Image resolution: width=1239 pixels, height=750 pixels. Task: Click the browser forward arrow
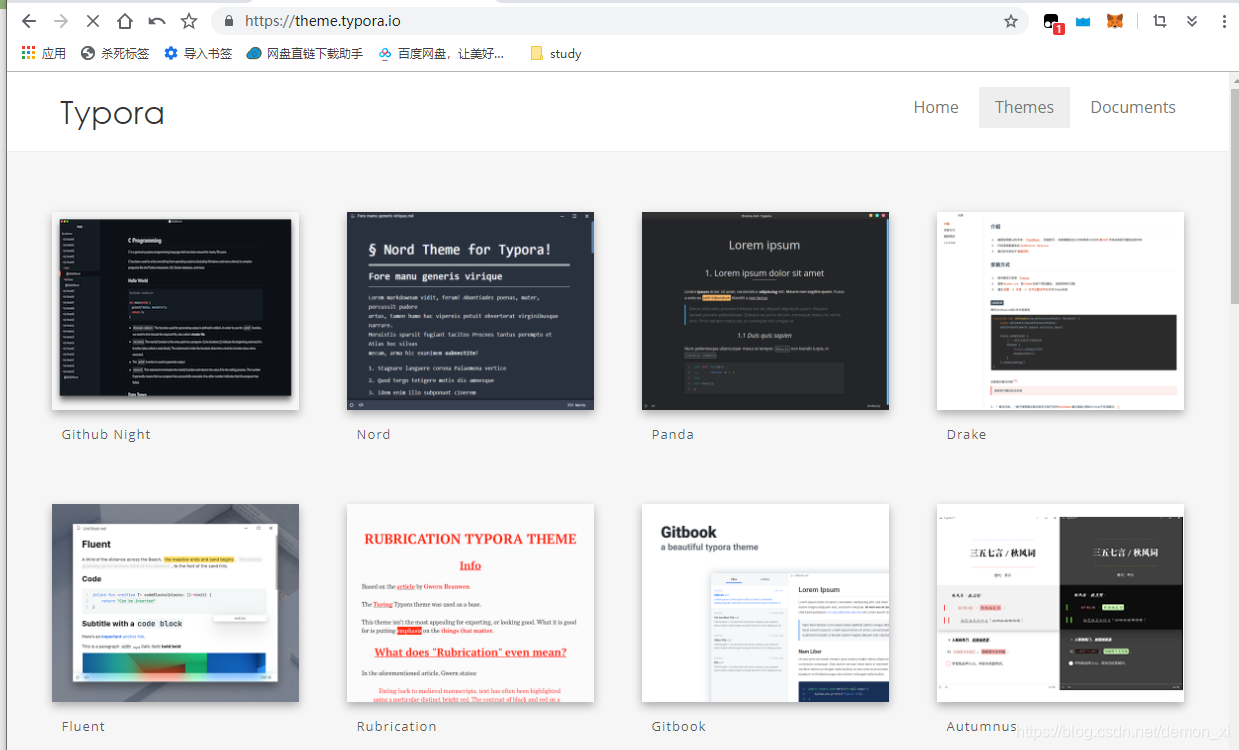pyautogui.click(x=61, y=21)
